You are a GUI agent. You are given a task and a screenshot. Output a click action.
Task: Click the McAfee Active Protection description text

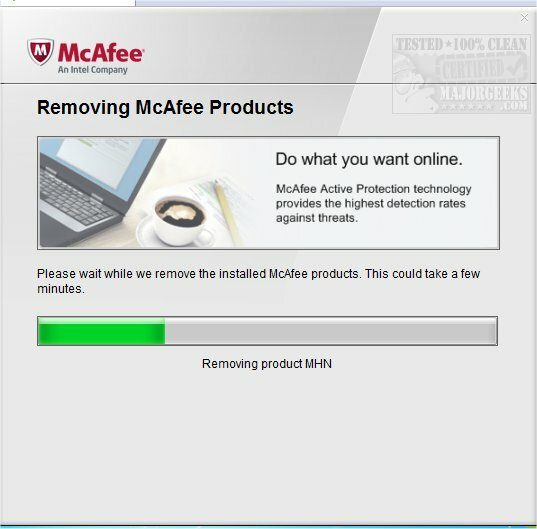tap(373, 203)
